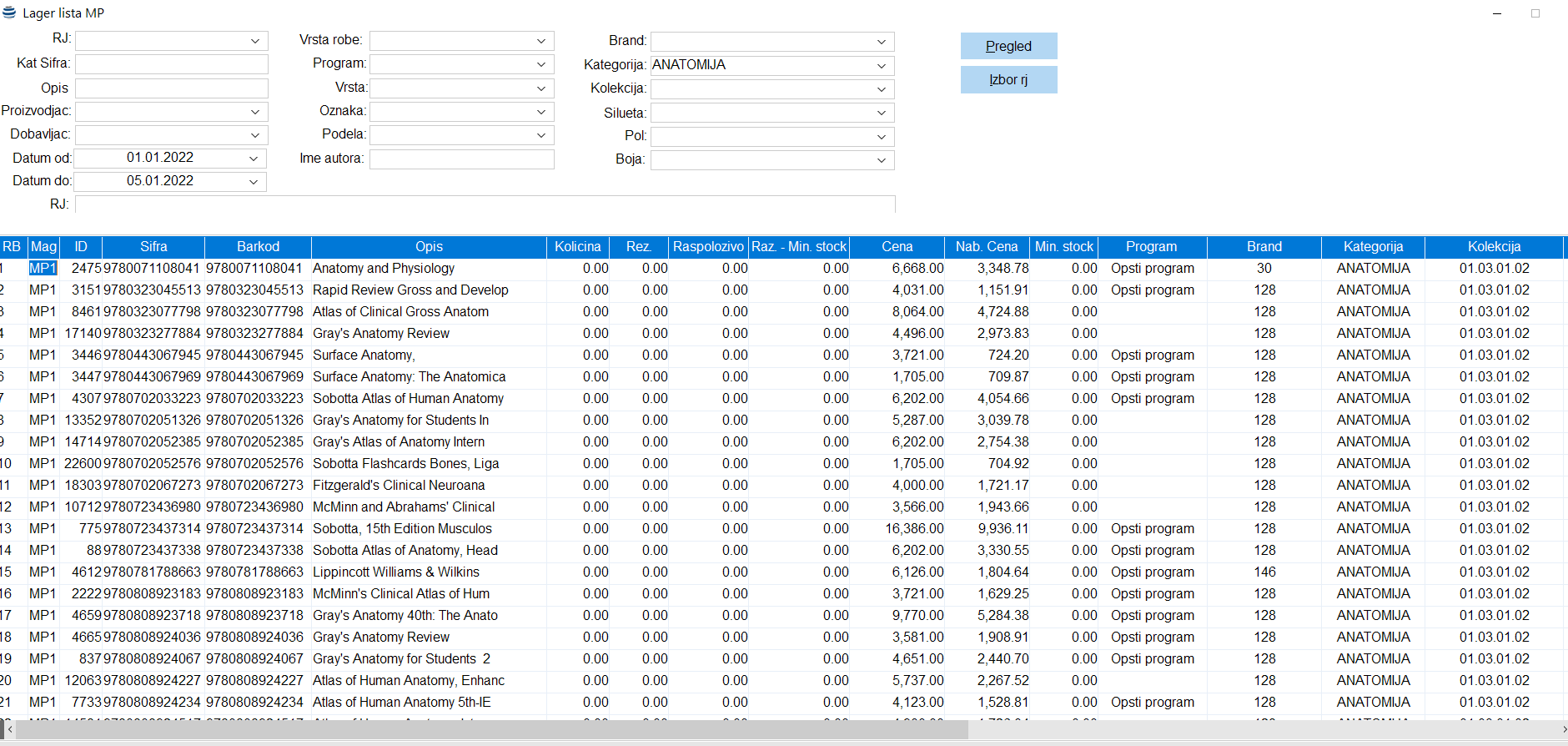Focus the Ime autora text field
Viewport: 1568px width, 746px height.
click(x=461, y=159)
